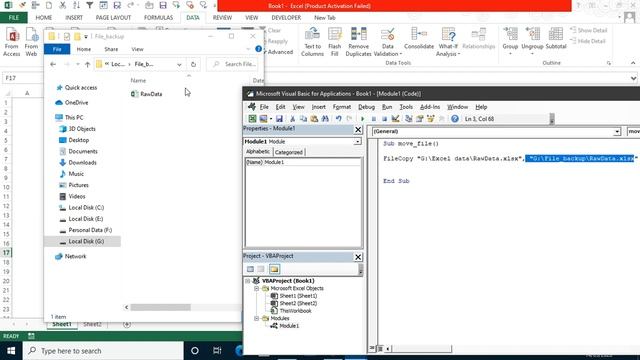Click Consolidate in Excel ribbon
640x360 pixels.
(x=419, y=39)
